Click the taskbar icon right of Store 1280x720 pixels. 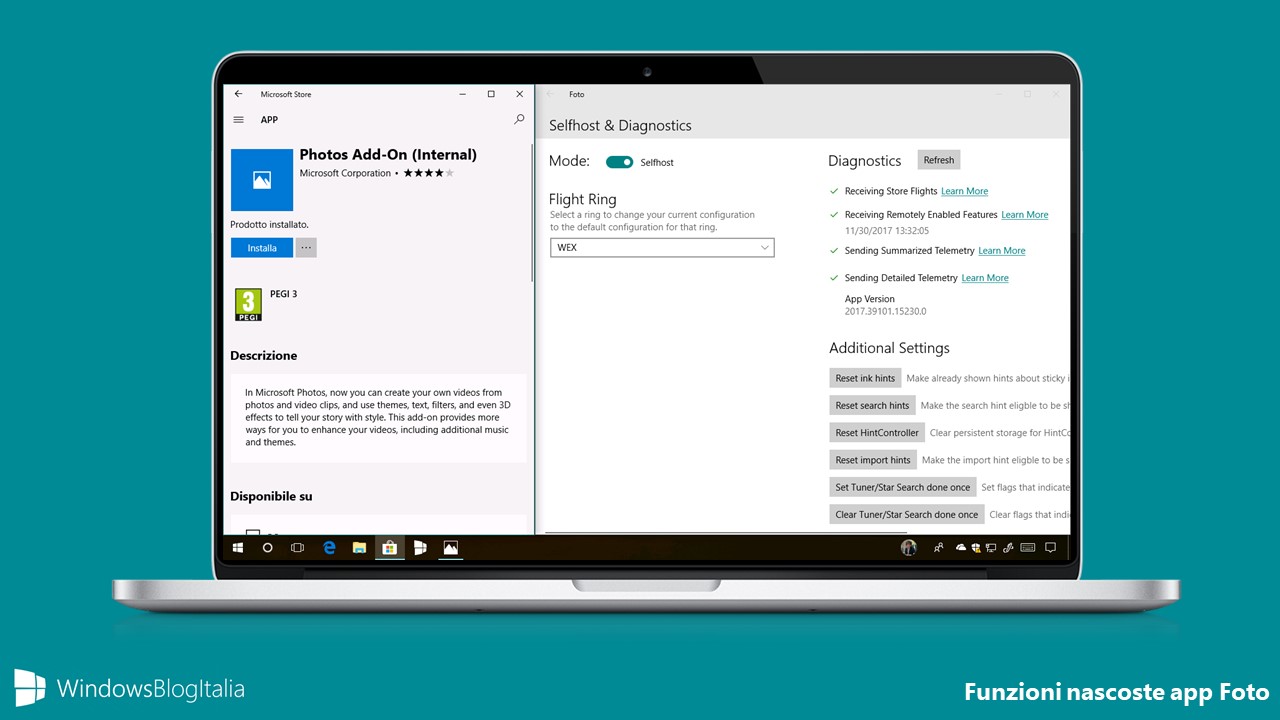[x=420, y=548]
